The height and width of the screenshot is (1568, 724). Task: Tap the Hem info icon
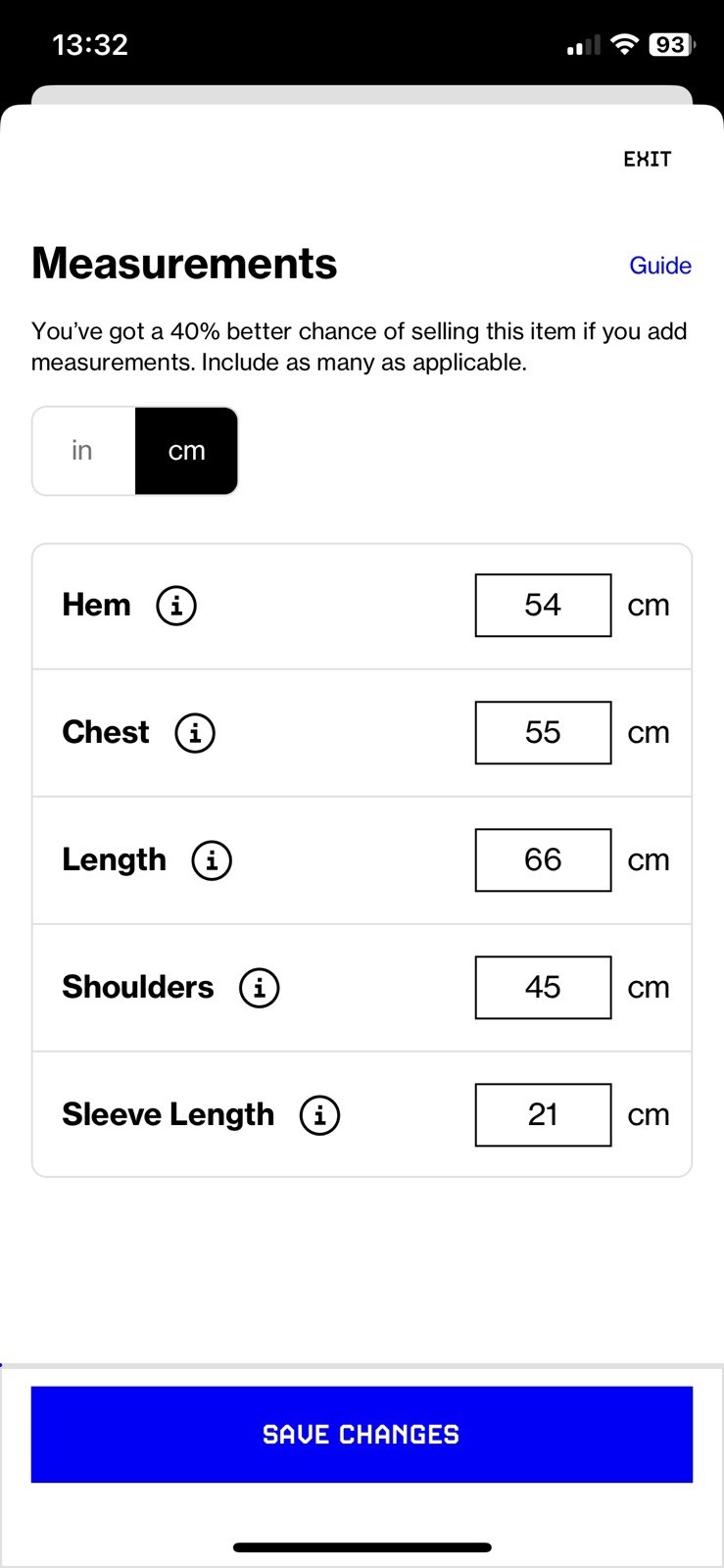click(x=176, y=605)
